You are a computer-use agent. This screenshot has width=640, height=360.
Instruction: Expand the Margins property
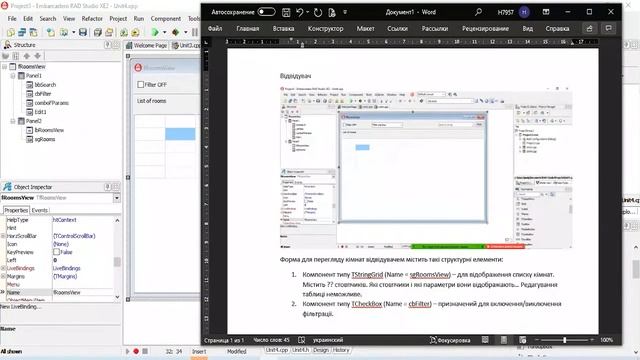[x=3, y=276]
